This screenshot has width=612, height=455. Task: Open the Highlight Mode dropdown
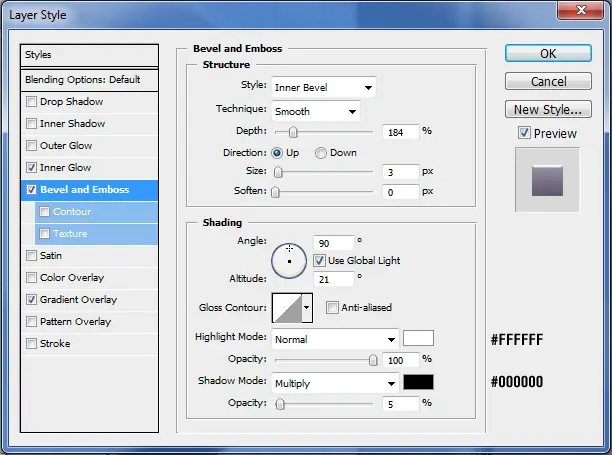pyautogui.click(x=335, y=339)
